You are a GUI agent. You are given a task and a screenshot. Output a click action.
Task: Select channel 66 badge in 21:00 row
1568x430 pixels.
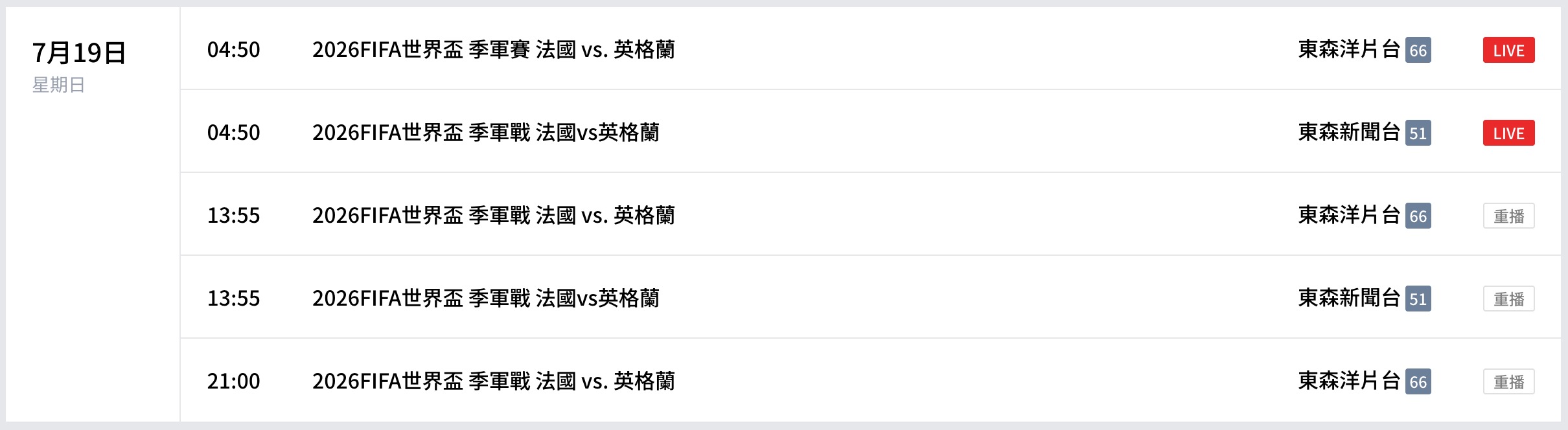coord(1418,381)
